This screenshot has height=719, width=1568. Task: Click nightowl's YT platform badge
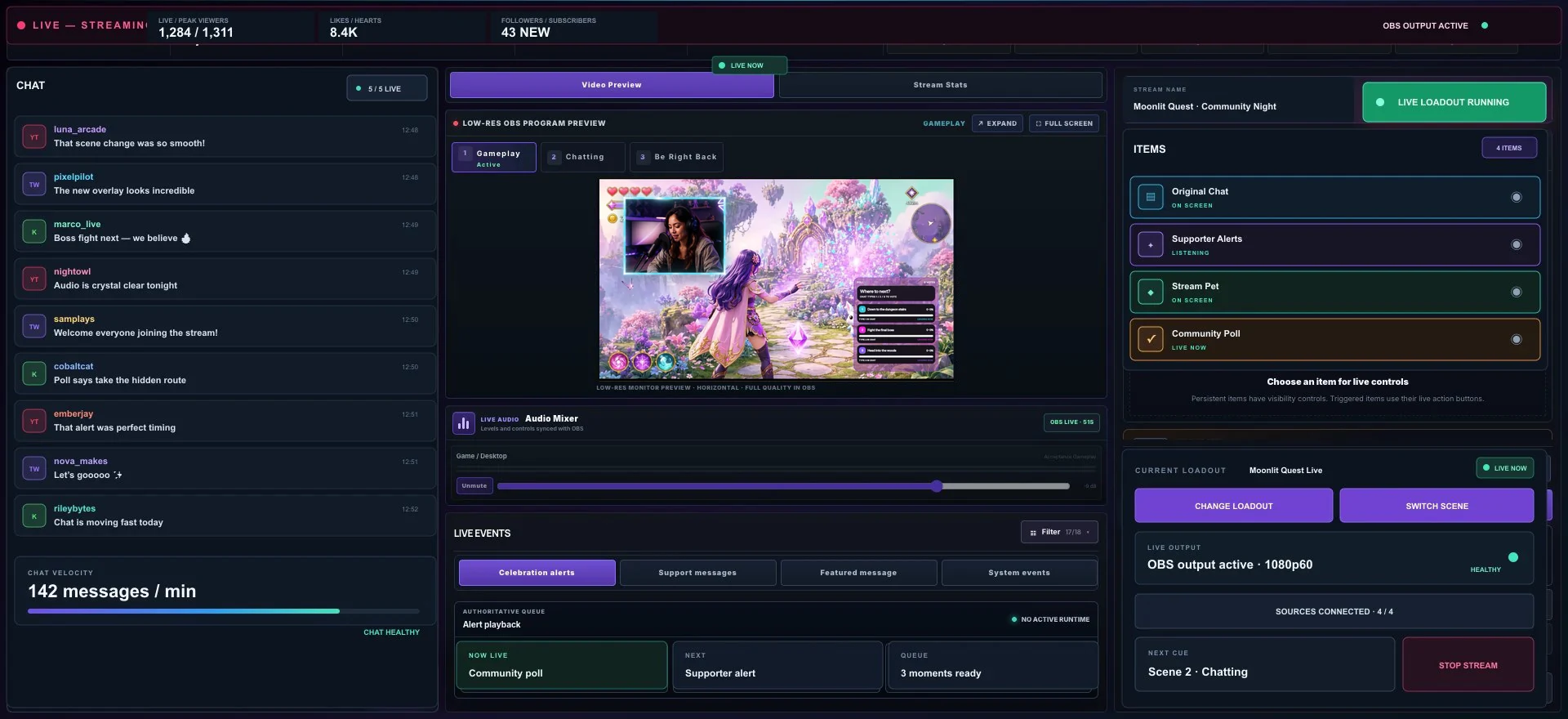[x=34, y=279]
